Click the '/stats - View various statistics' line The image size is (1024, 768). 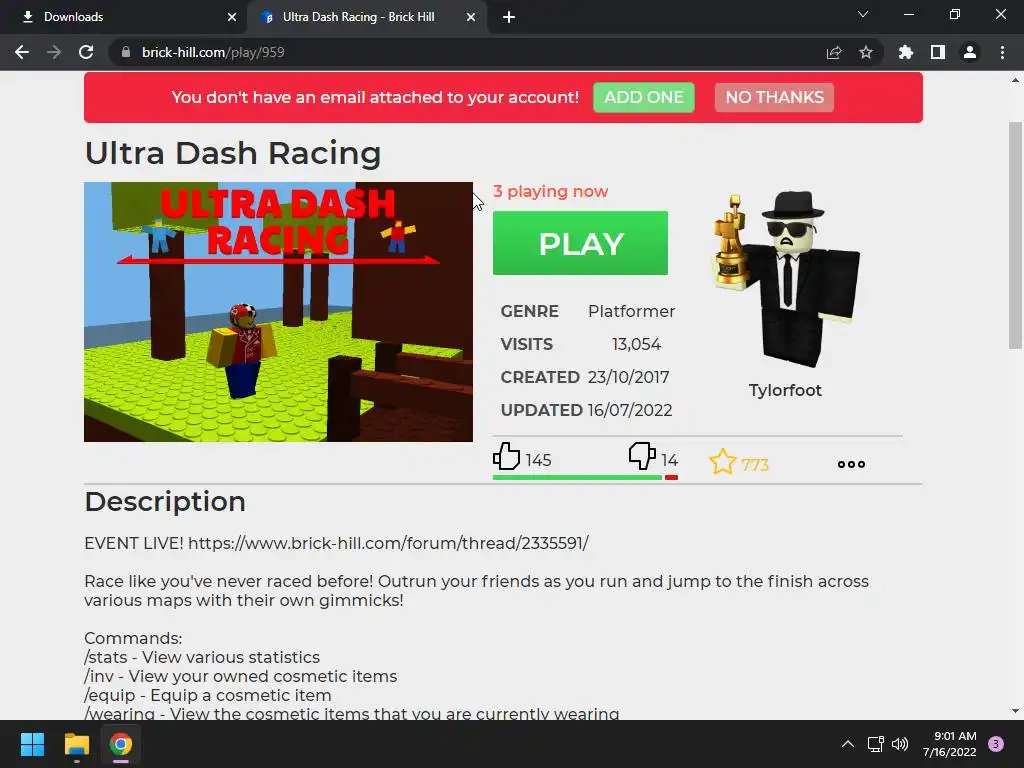[202, 657]
